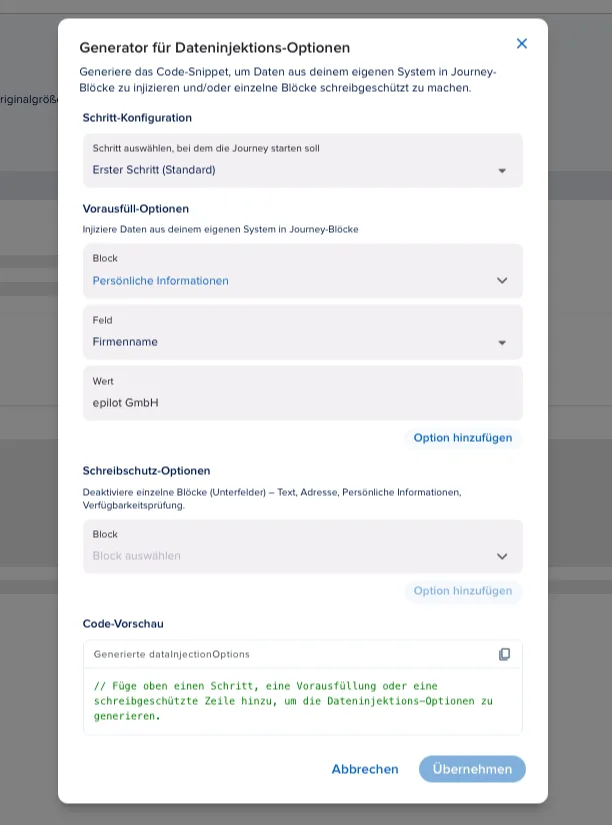Add option under Vorausfüll-Optionen
The width and height of the screenshot is (612, 825).
coord(463,438)
